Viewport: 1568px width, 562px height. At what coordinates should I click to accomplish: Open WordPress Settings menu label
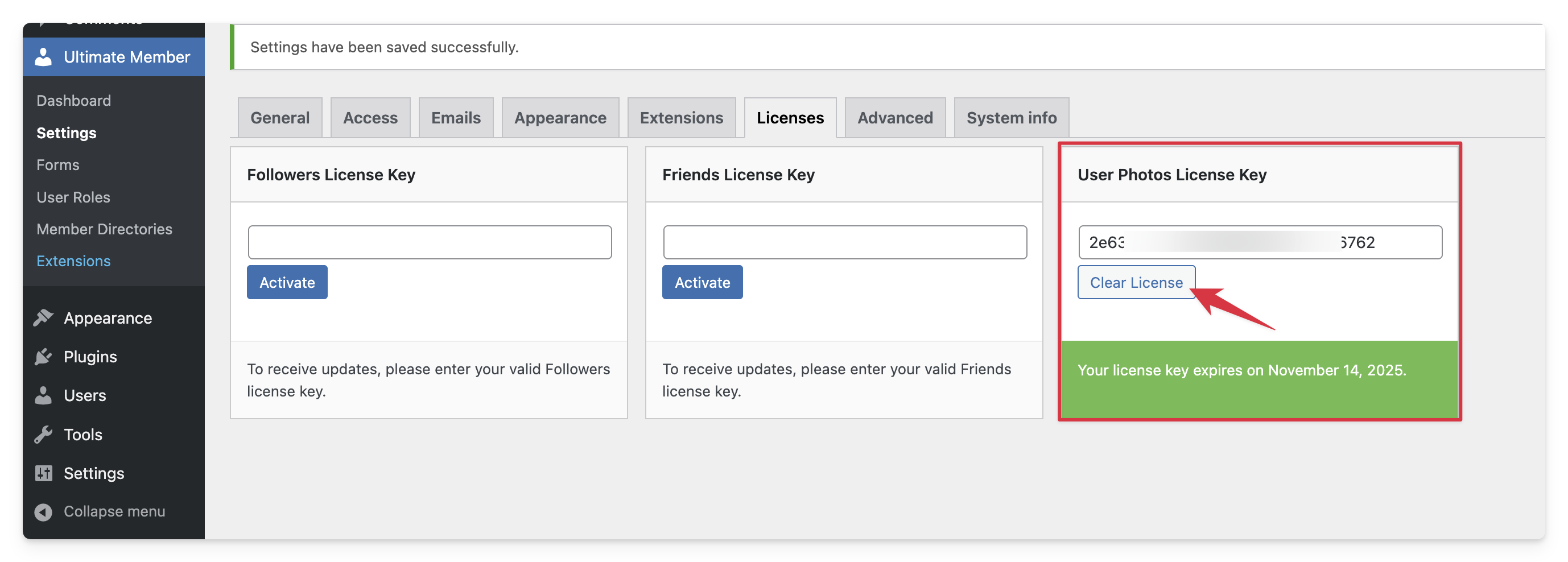coord(94,473)
